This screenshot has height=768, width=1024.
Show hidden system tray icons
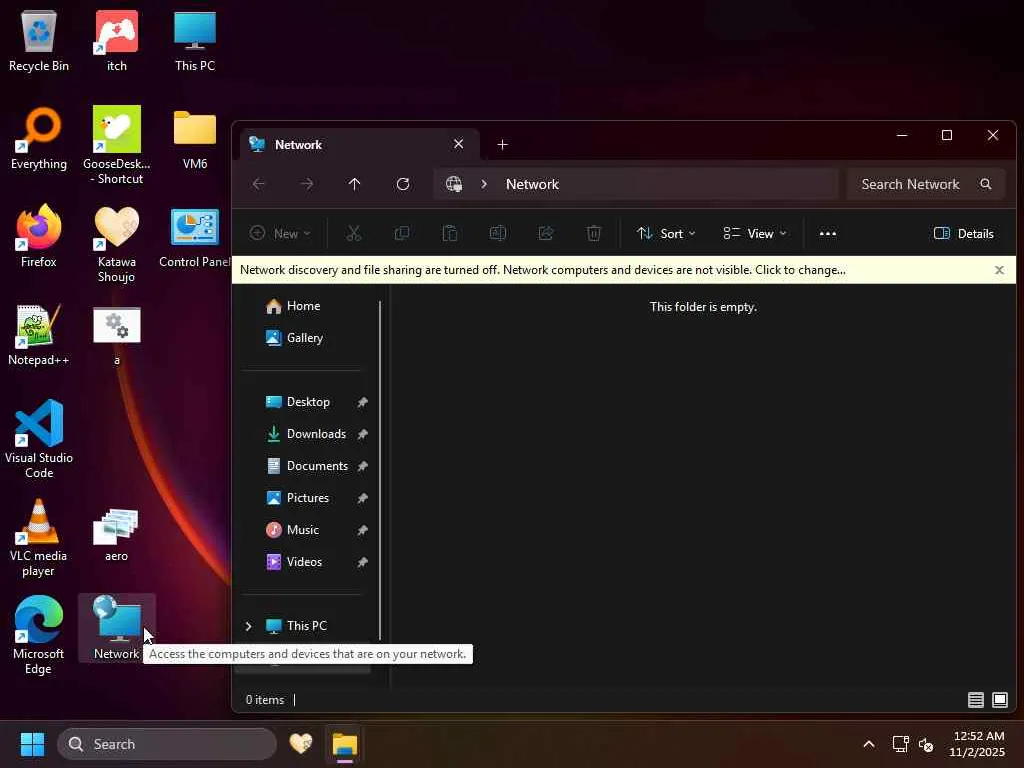869,744
